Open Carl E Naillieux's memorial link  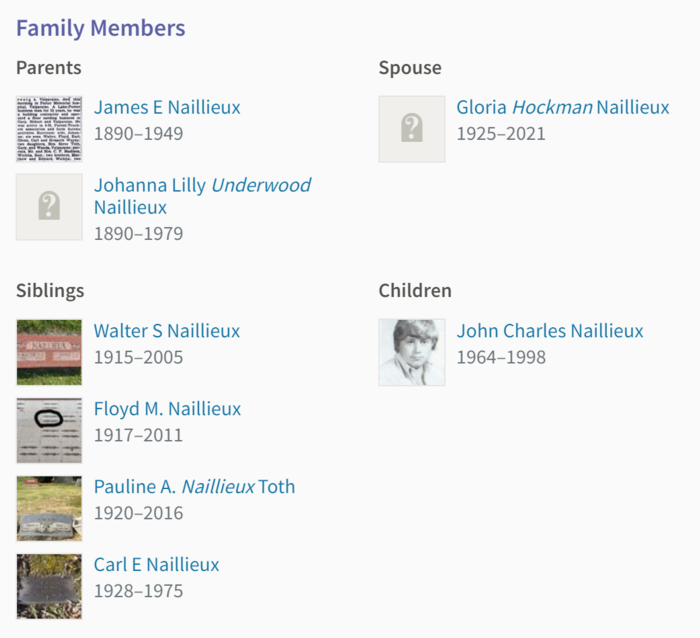pyautogui.click(x=156, y=565)
